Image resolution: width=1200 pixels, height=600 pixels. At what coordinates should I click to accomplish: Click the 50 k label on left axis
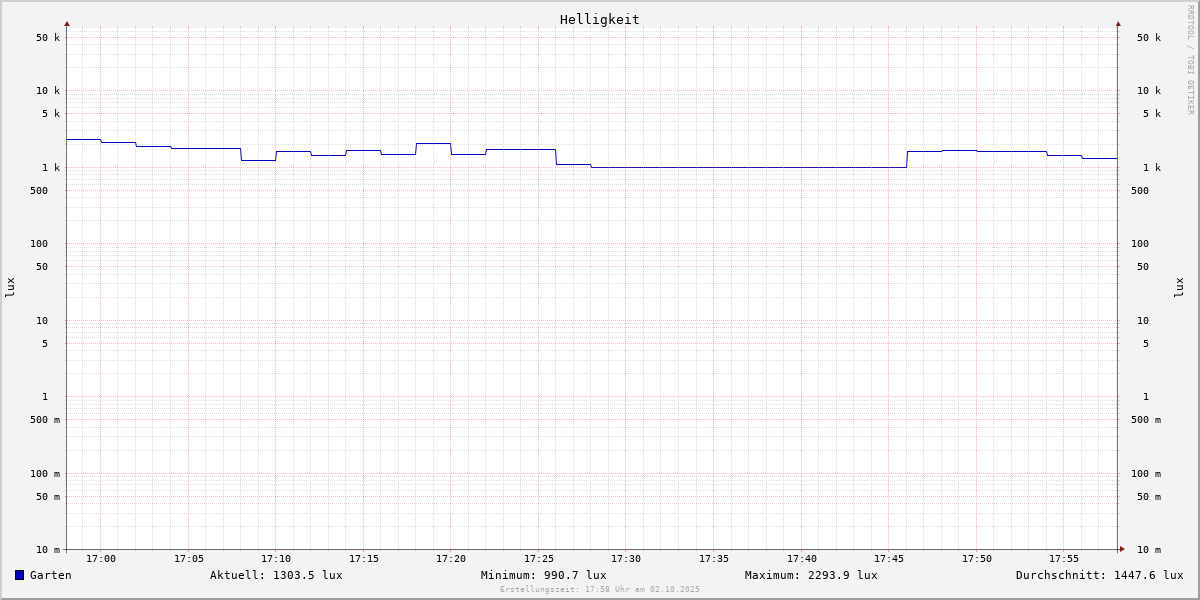pyautogui.click(x=48, y=38)
